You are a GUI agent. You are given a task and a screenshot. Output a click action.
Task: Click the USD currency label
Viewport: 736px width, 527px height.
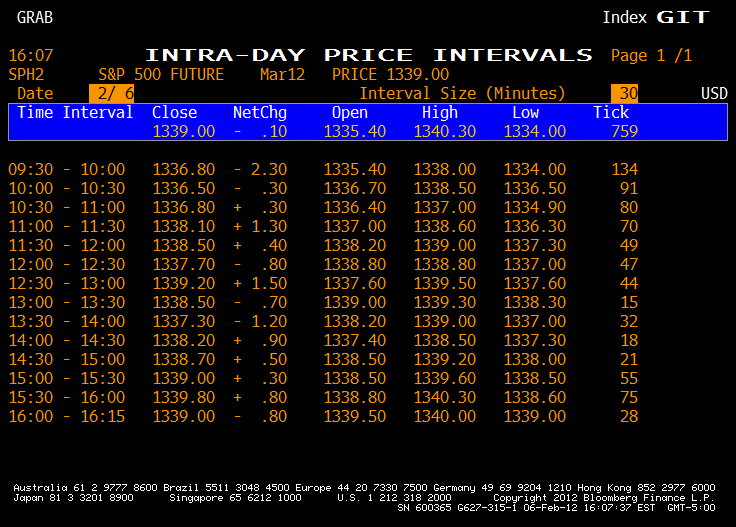[714, 93]
